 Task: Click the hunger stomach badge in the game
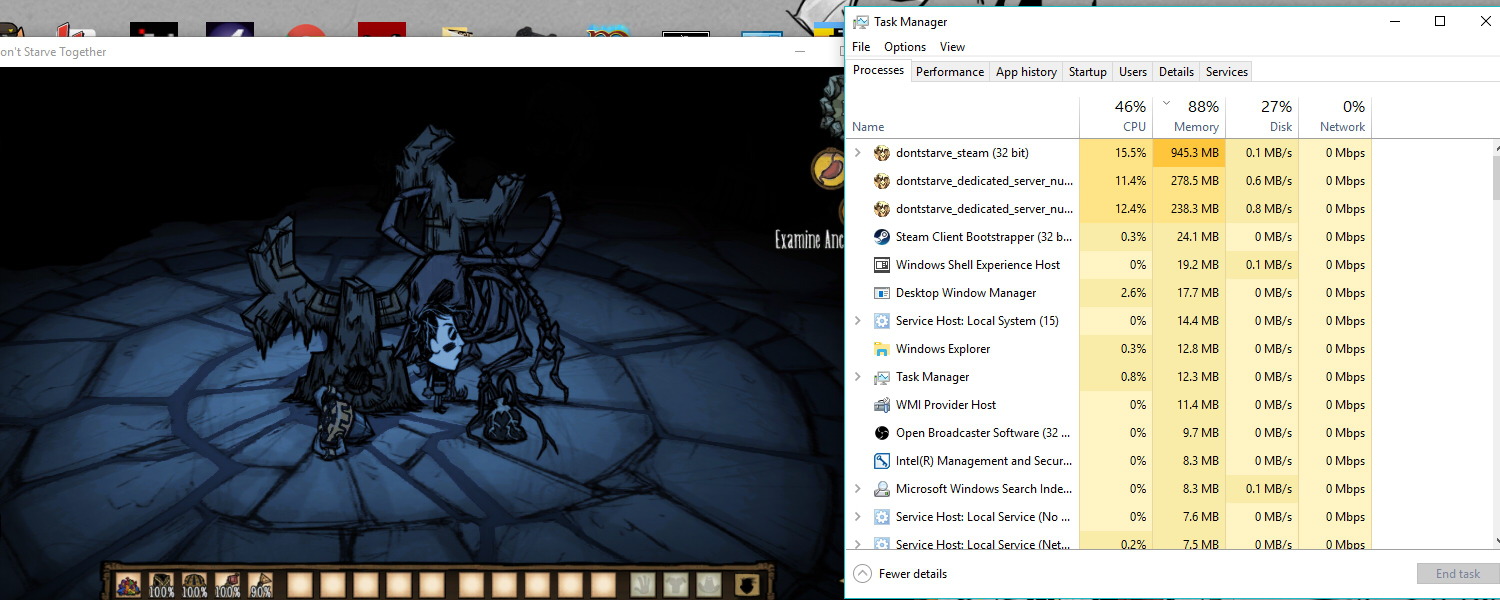pyautogui.click(x=830, y=169)
